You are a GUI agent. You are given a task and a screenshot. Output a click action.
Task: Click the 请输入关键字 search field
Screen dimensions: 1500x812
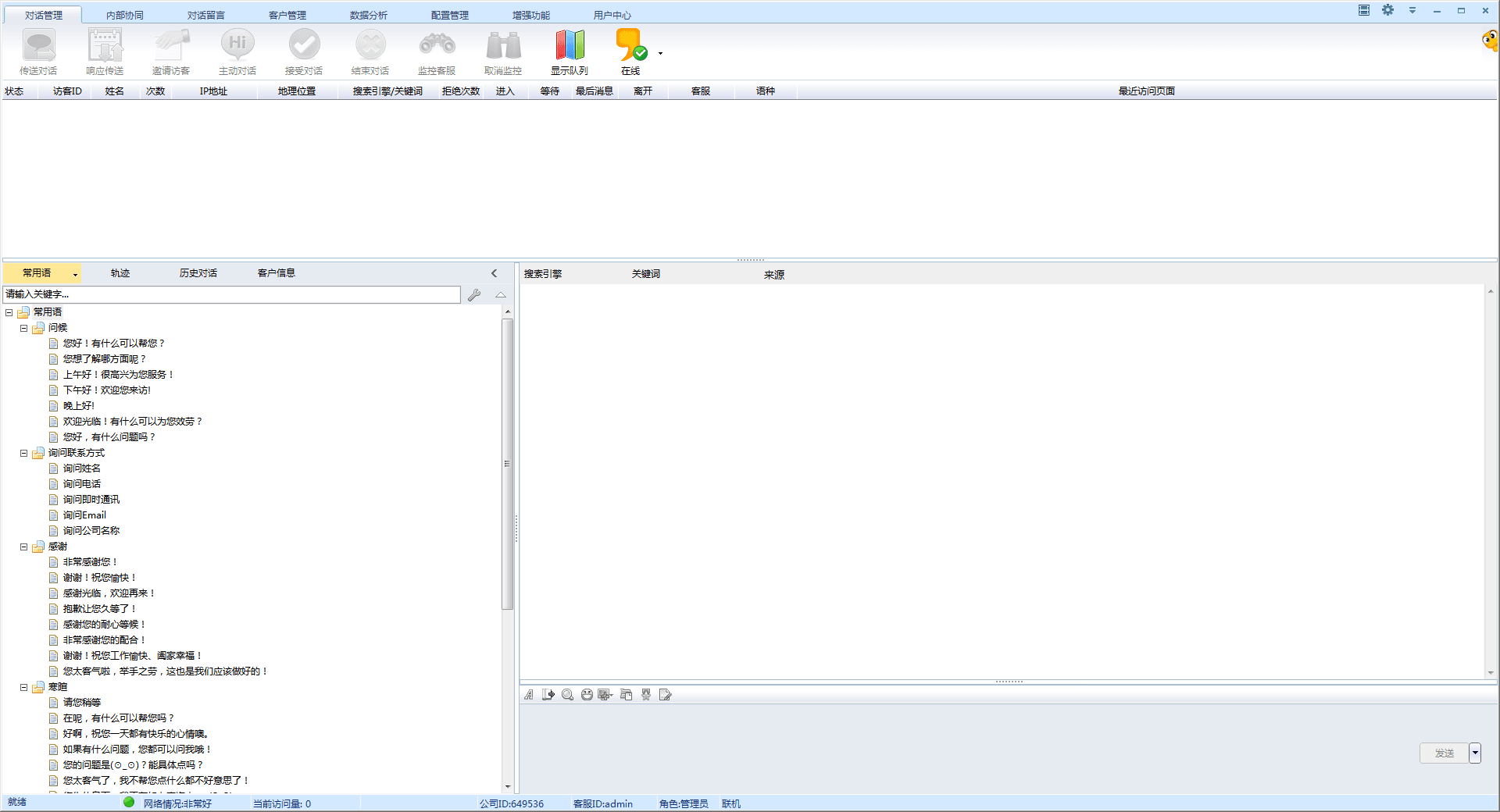pyautogui.click(x=231, y=294)
